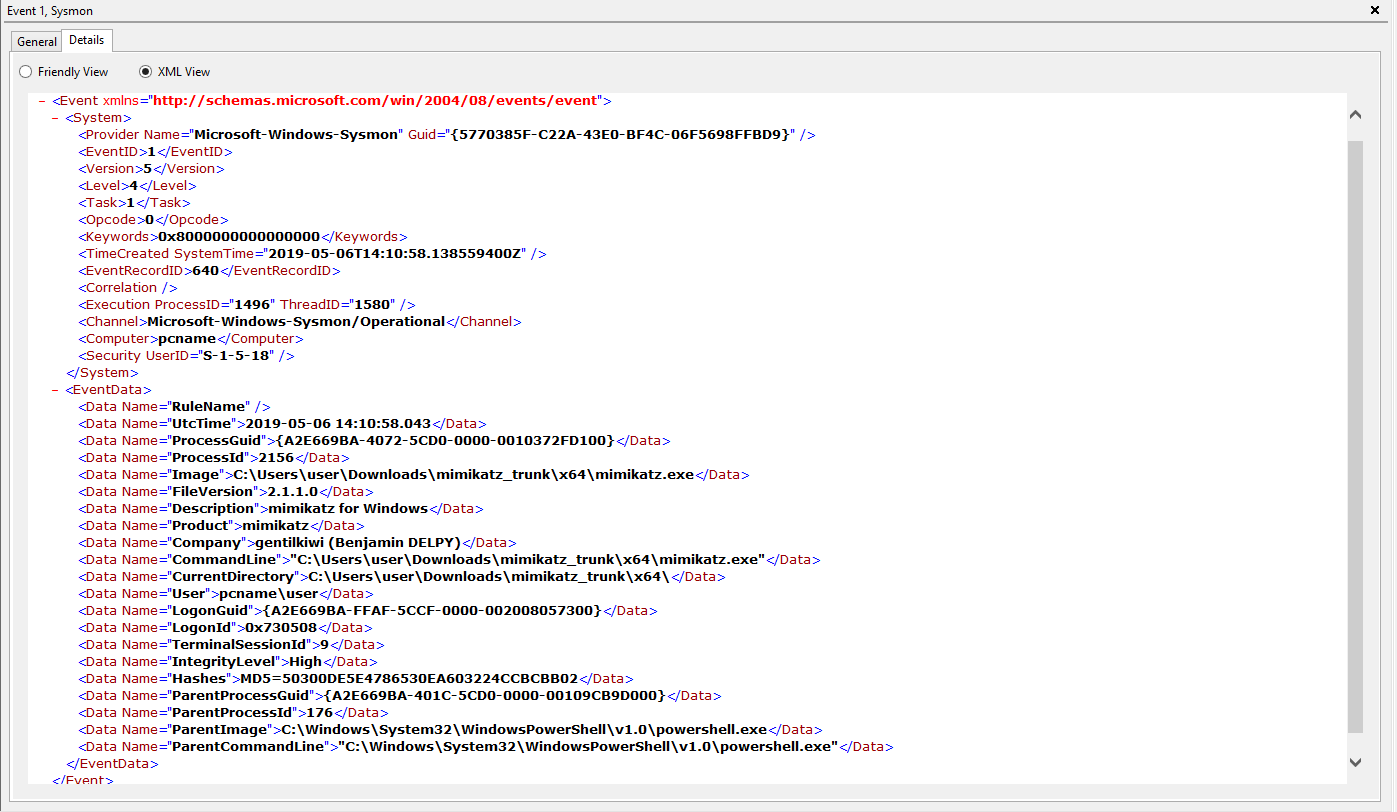Click the IntegrityLevel High line
Viewport: 1397px width, 812px height.
(x=228, y=662)
